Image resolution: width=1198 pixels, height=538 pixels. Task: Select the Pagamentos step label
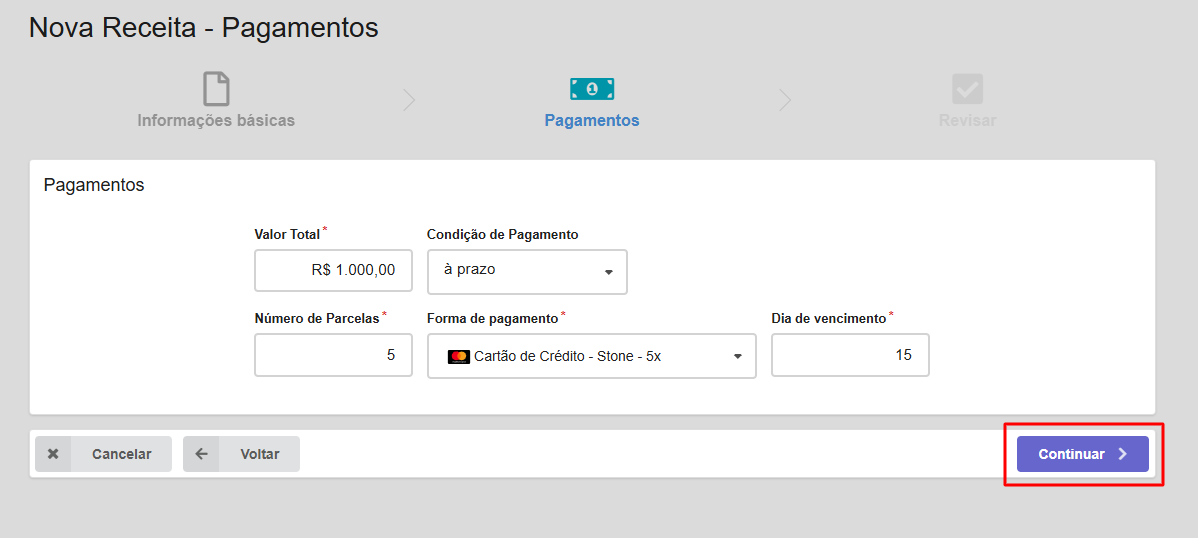click(592, 121)
